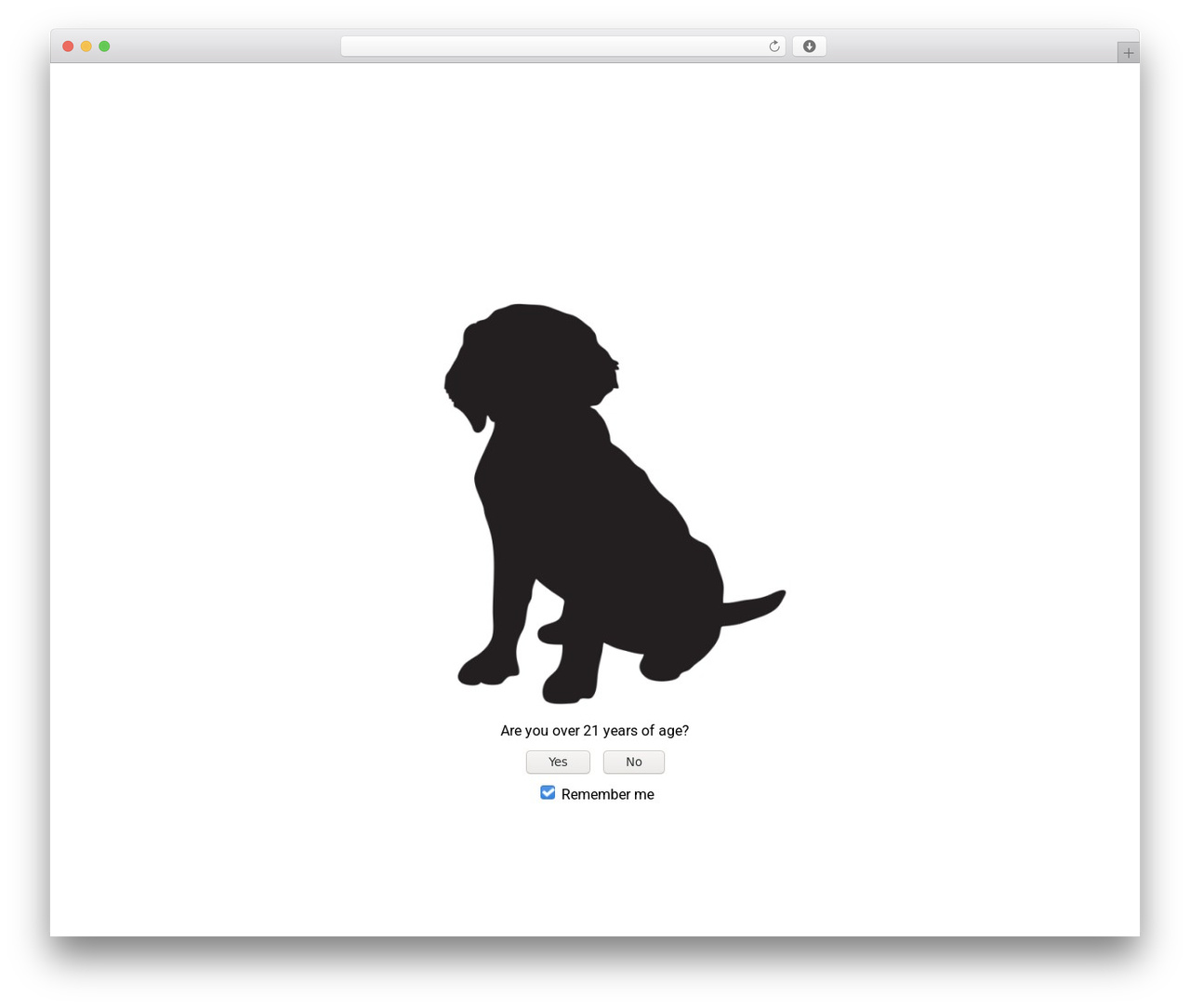Open downloads with the arrow icon
Screen dimensions: 1190x1008
tap(809, 46)
